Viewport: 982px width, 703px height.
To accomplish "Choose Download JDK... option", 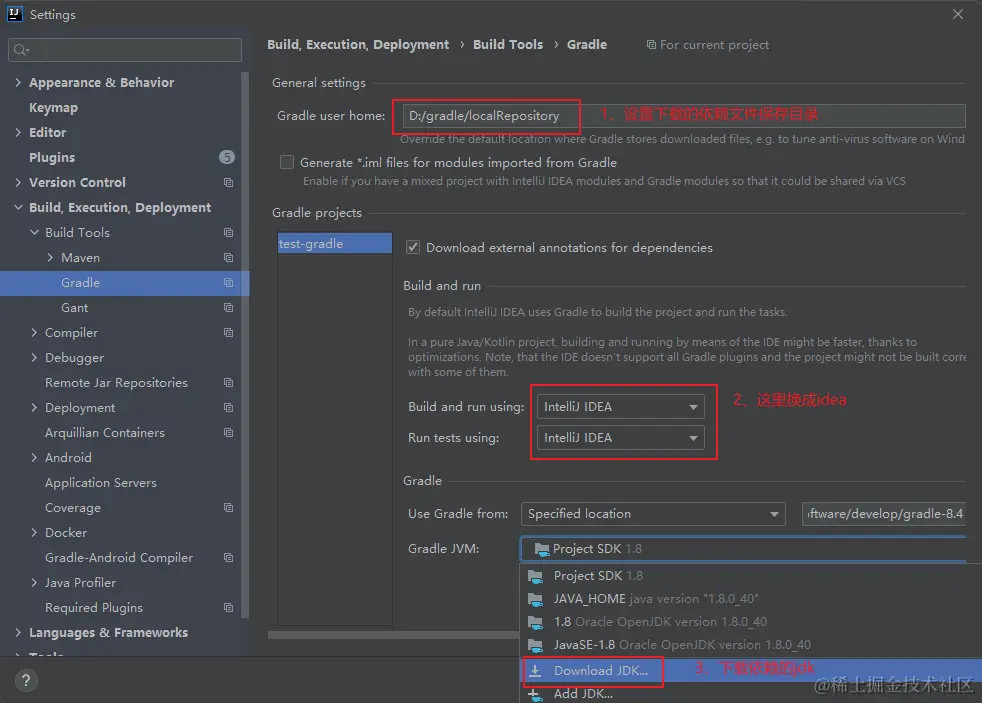I will click(x=751, y=670).
